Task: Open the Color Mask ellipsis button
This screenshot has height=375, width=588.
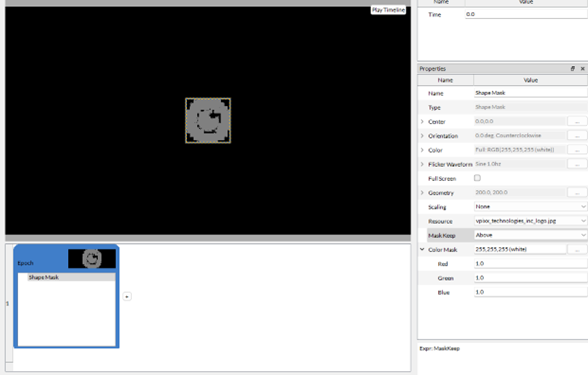Action: tap(577, 249)
